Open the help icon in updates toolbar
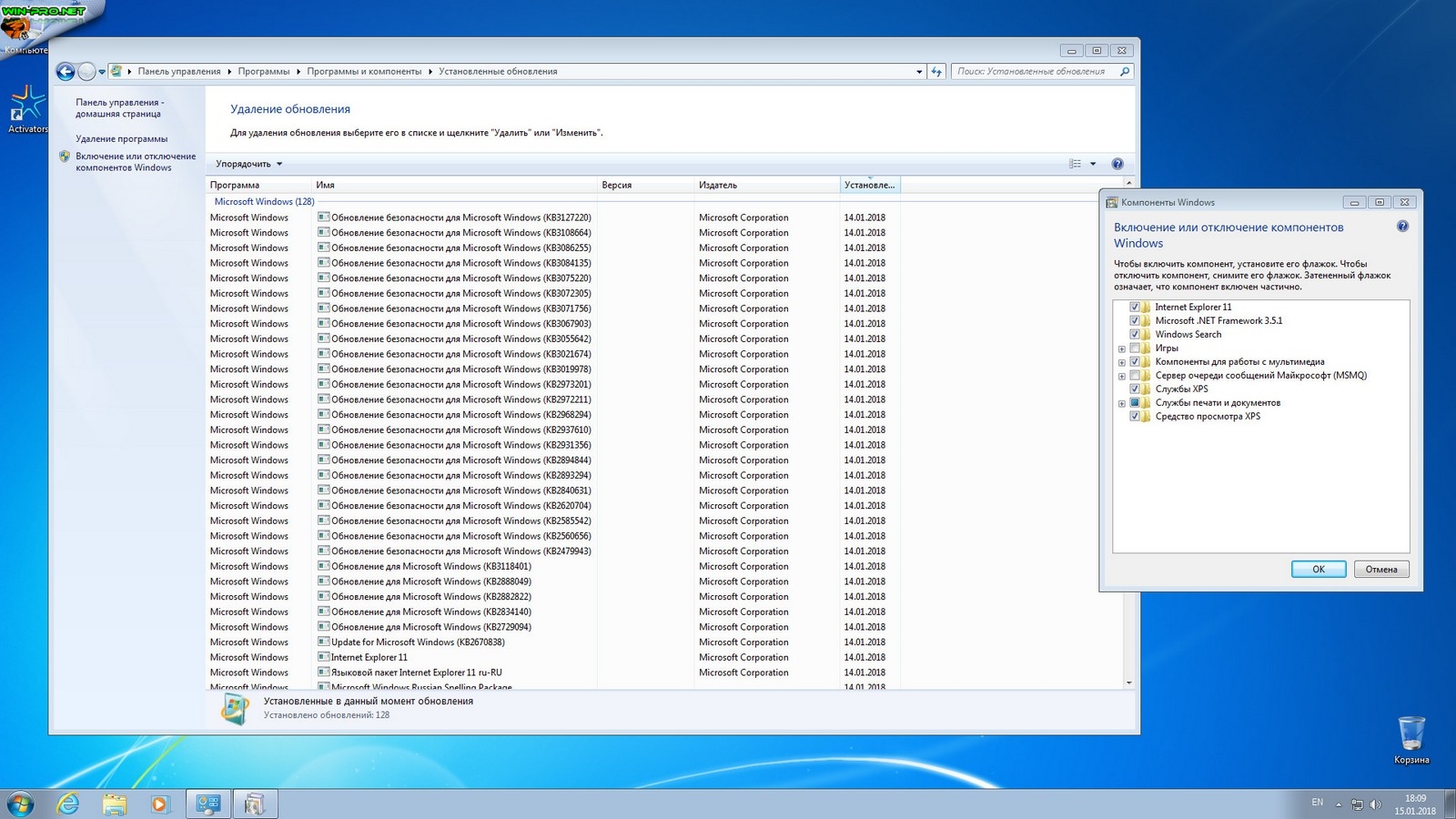 click(x=1117, y=164)
